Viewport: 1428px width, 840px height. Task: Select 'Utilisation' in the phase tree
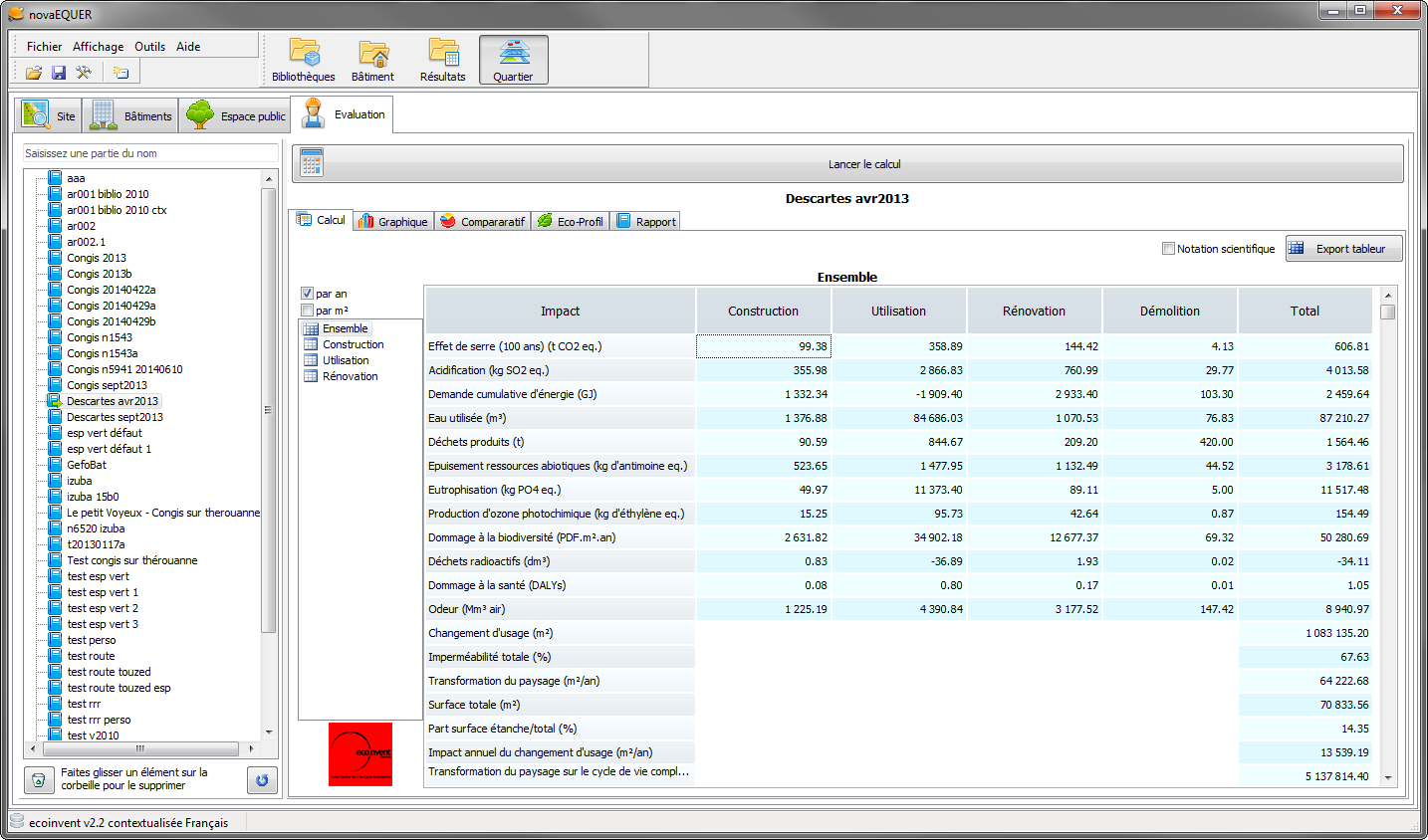click(346, 360)
